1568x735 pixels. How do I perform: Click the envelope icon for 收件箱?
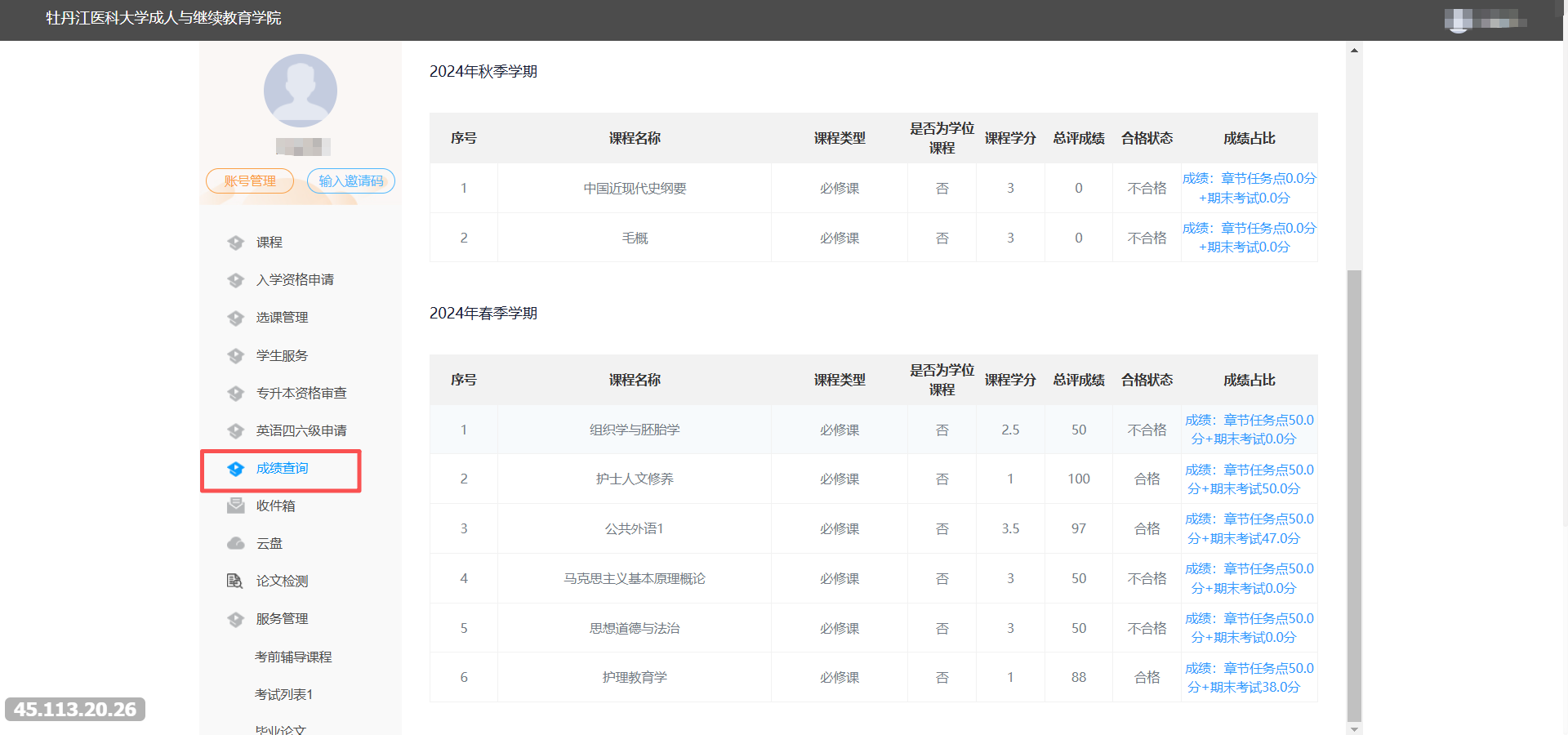click(236, 506)
